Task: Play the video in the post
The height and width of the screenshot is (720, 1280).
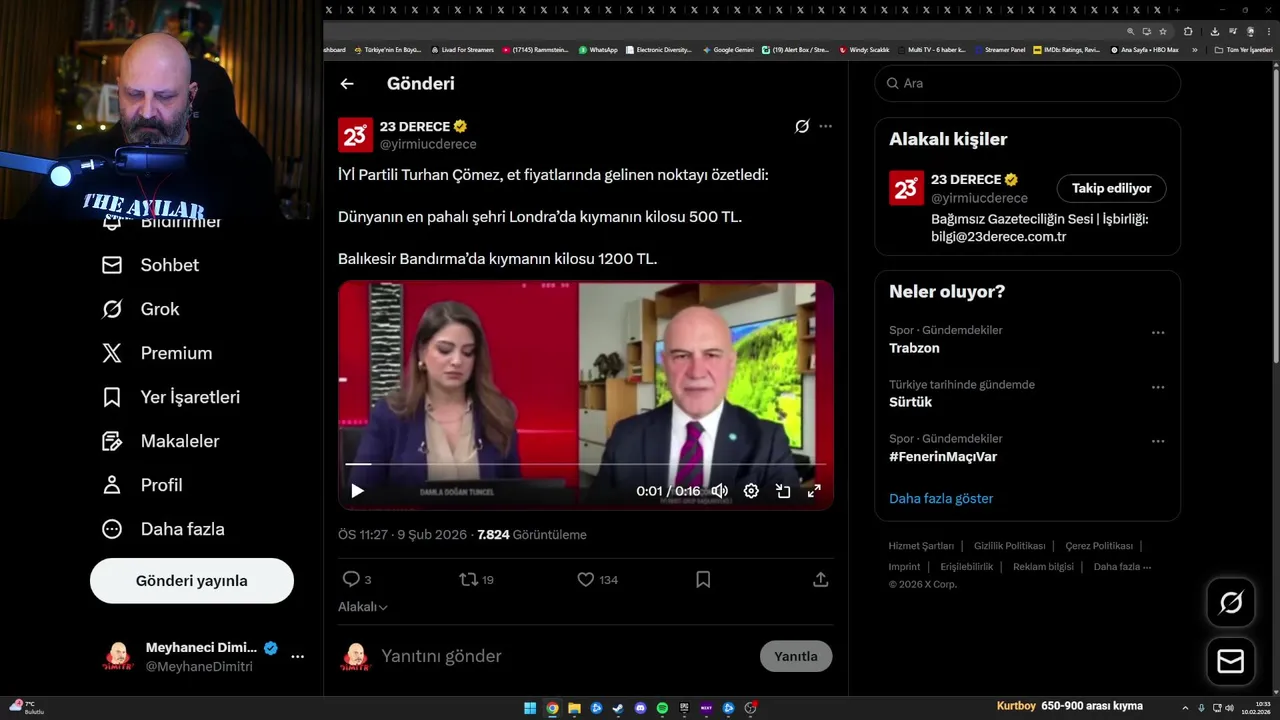Action: 357,491
